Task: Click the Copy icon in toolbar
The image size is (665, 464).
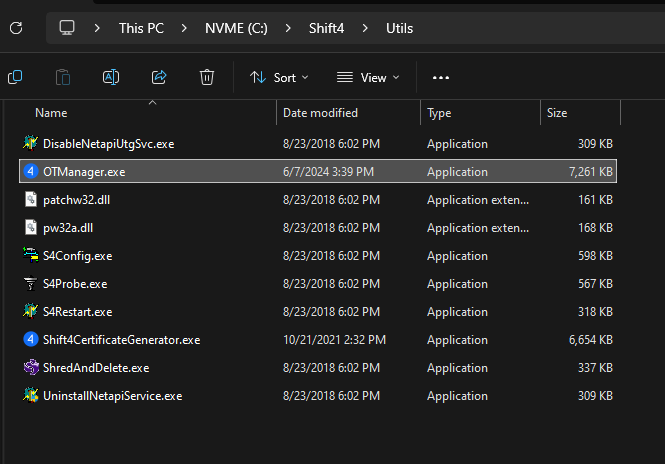Action: [16, 77]
